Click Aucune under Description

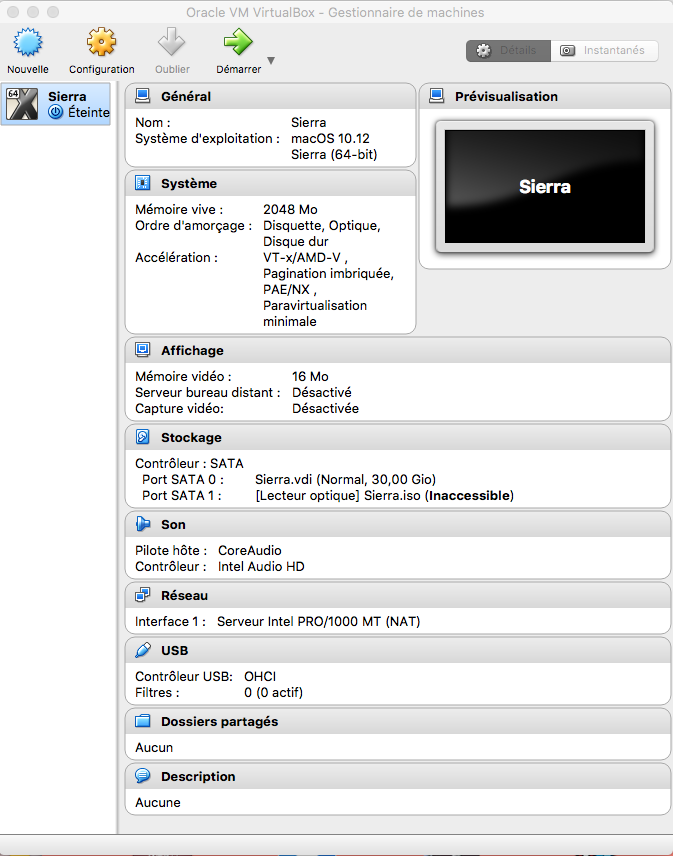(158, 802)
